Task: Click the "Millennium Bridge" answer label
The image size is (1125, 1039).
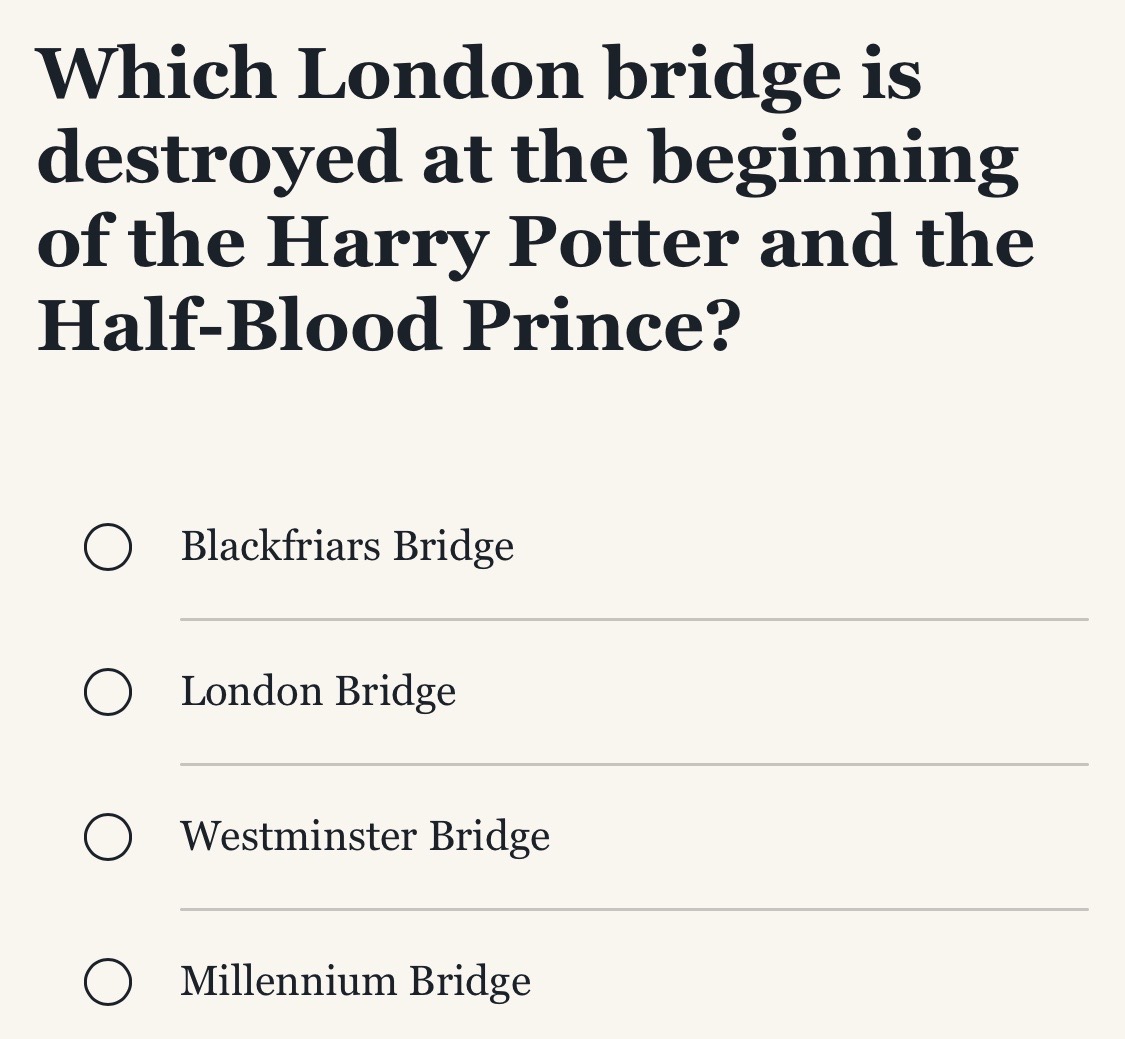Action: 355,982
